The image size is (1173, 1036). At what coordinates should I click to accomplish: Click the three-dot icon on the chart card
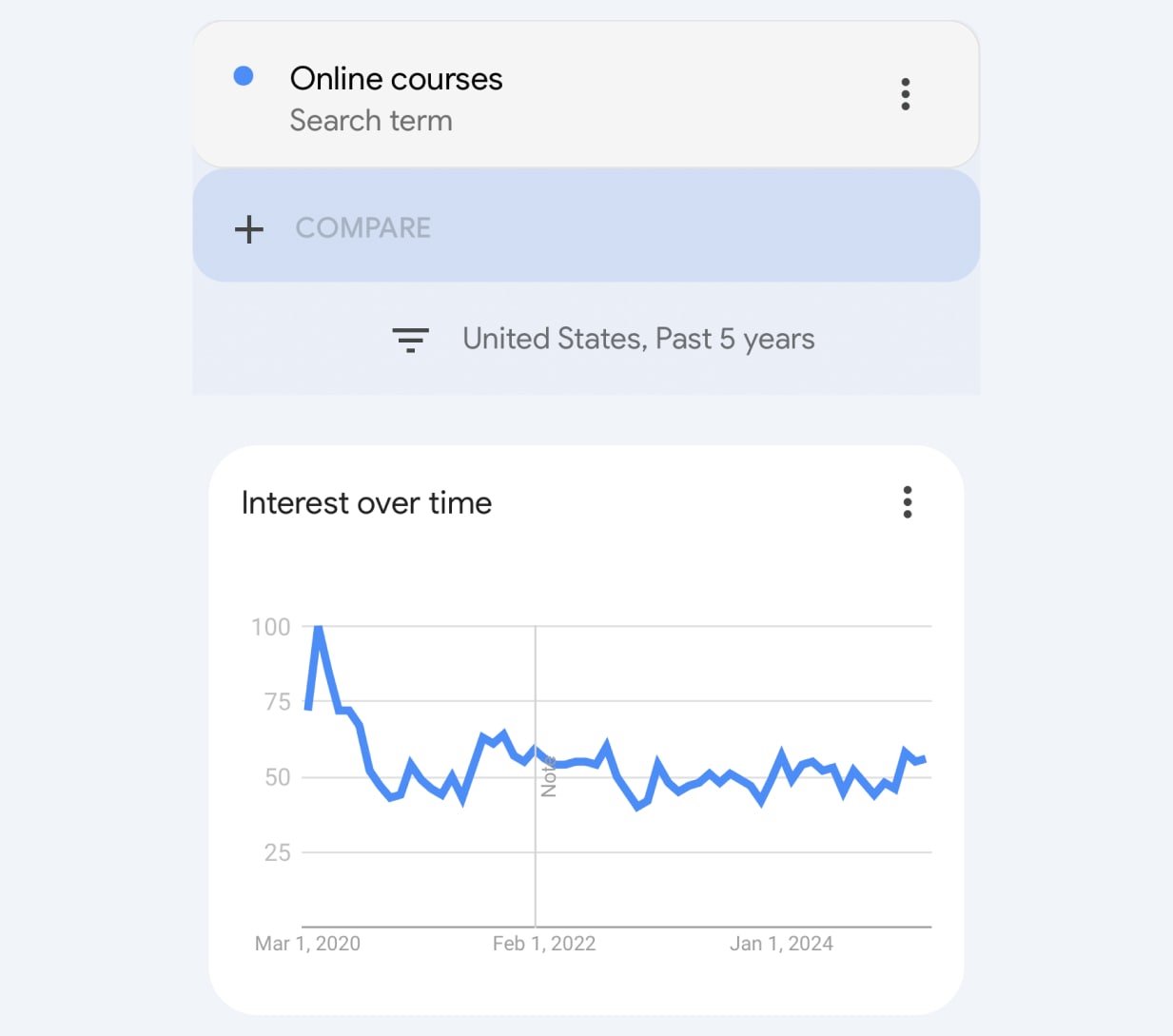907,502
